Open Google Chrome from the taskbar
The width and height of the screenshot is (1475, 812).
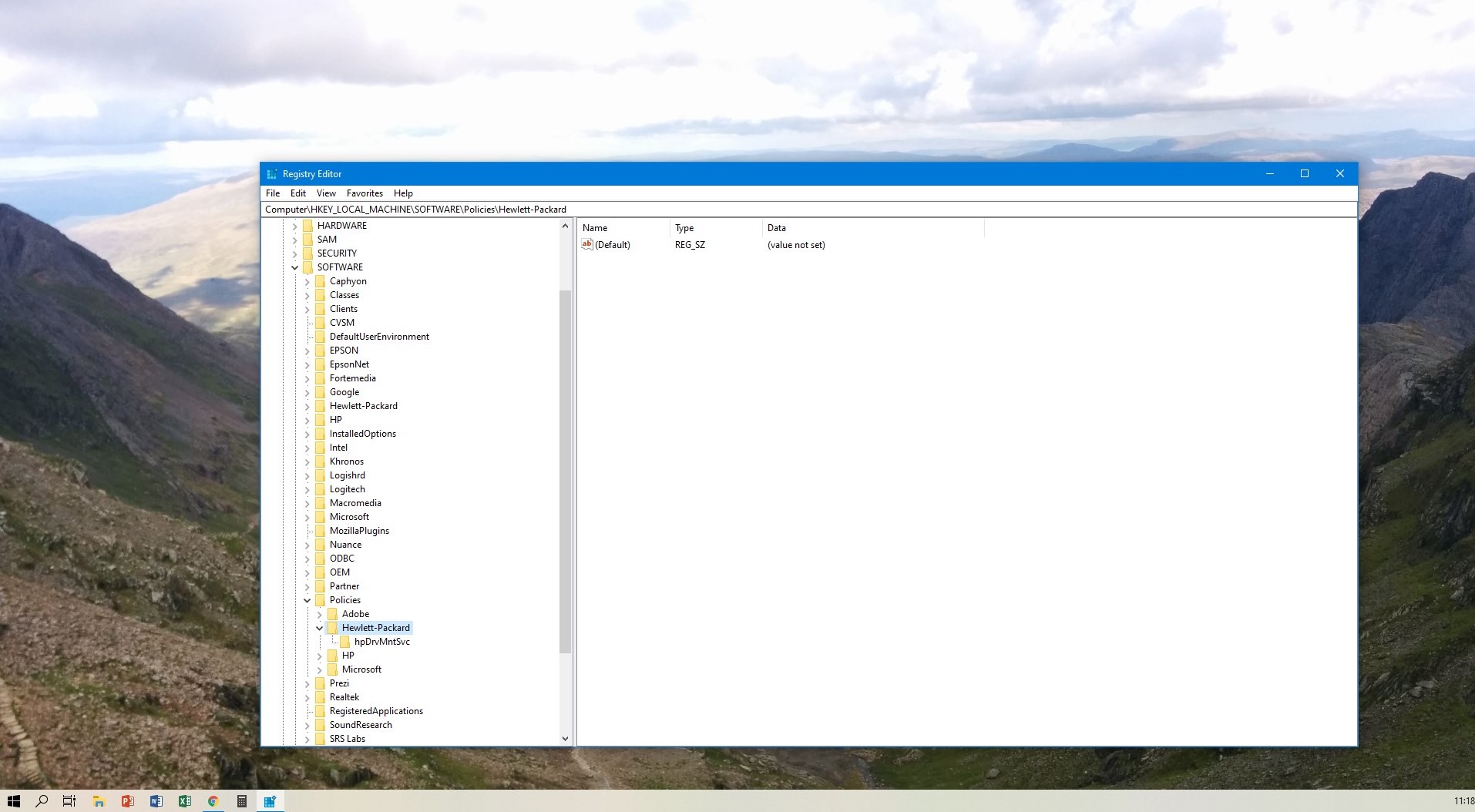point(213,801)
